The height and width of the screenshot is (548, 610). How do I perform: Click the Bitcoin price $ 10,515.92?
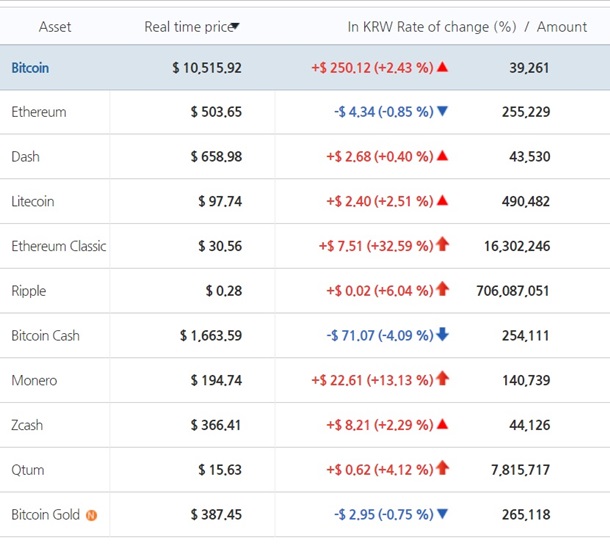click(x=207, y=68)
